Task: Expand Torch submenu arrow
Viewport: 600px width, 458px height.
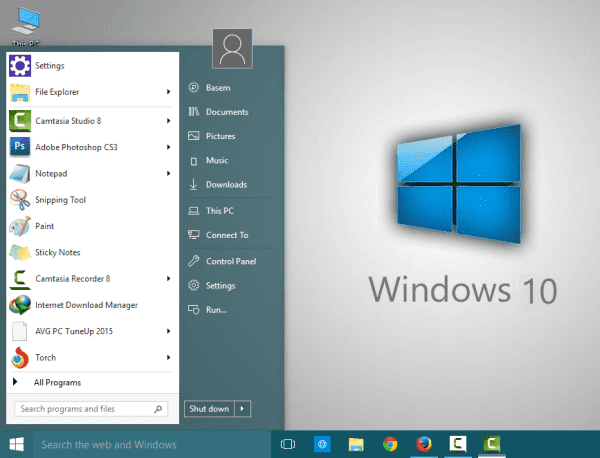Action: [168, 357]
